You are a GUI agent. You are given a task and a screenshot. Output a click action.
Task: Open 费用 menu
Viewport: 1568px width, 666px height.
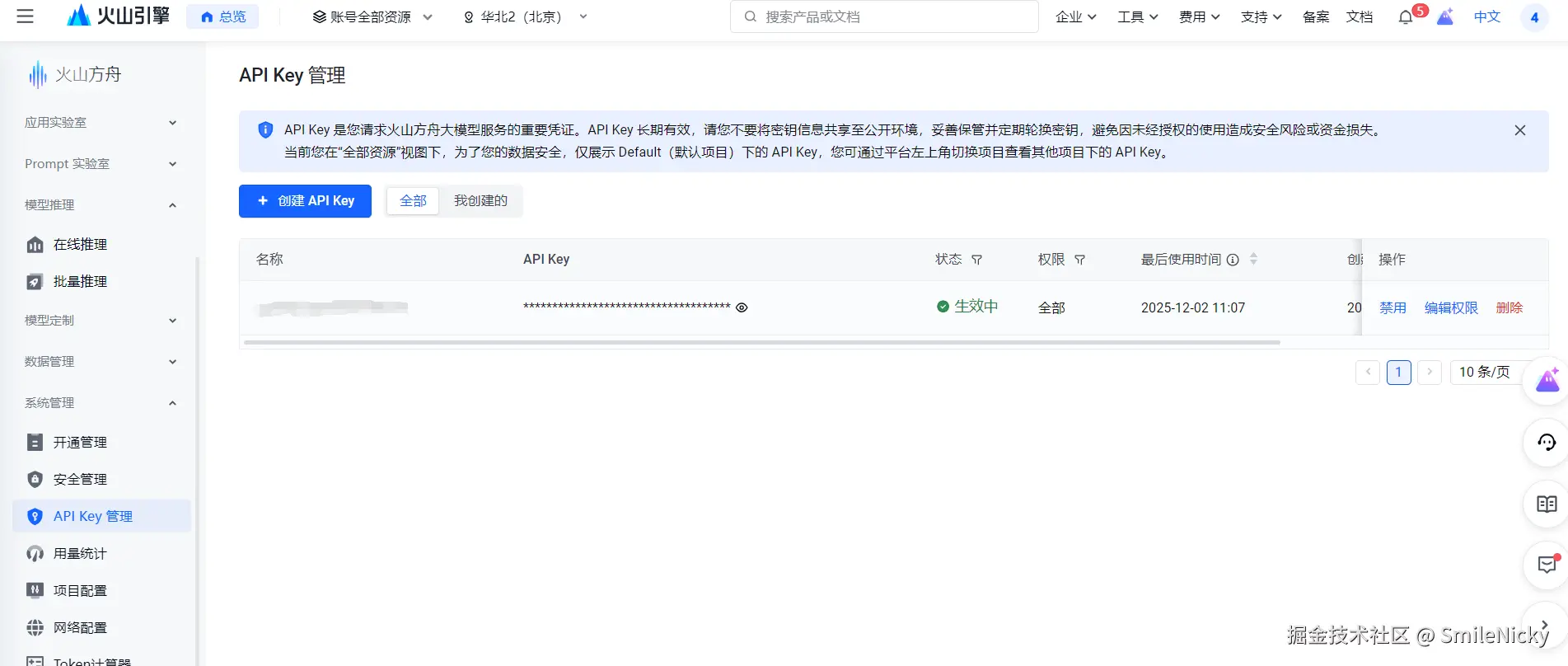tap(1199, 16)
